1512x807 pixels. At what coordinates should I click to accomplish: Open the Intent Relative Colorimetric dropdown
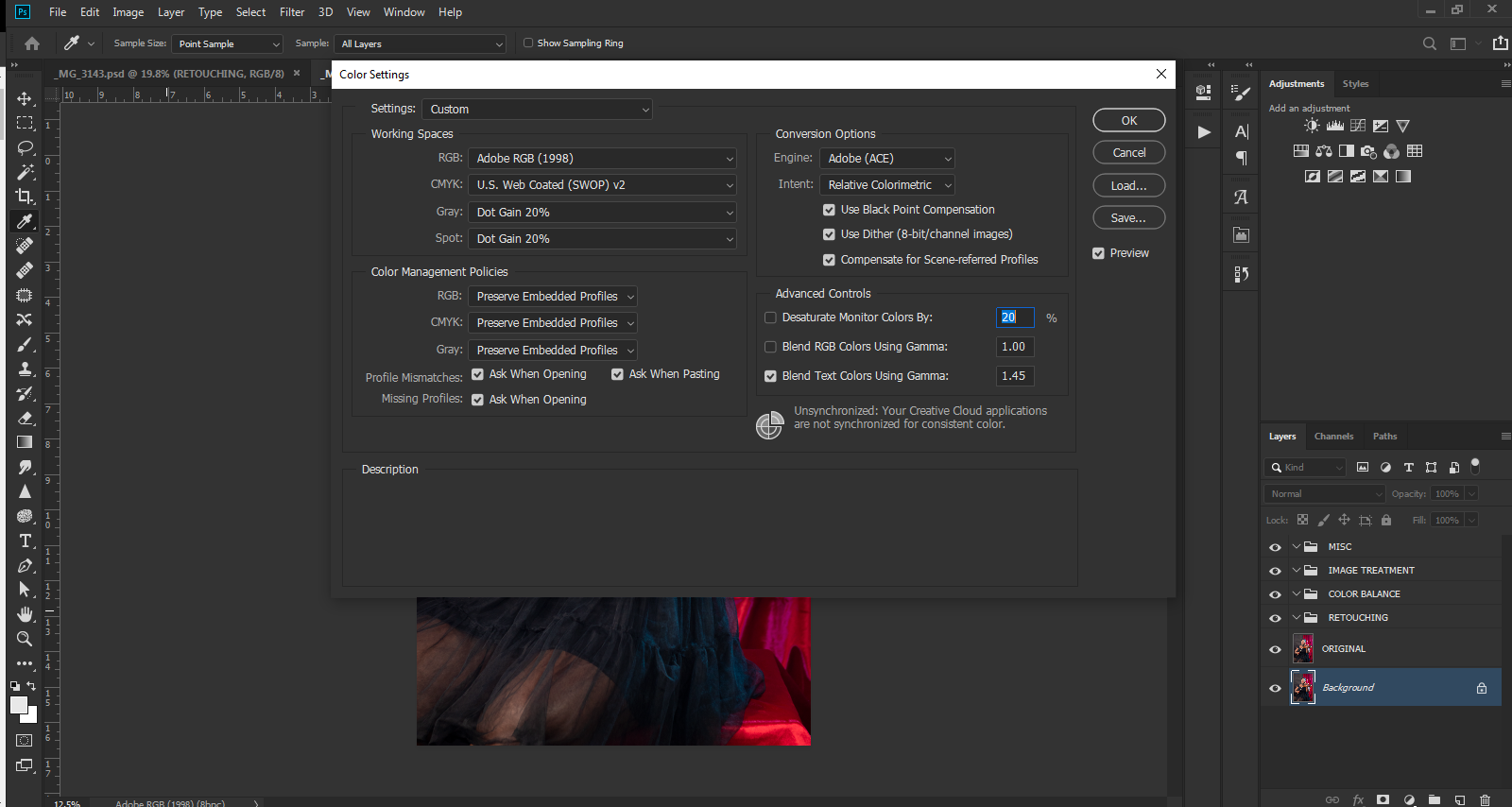click(x=886, y=185)
